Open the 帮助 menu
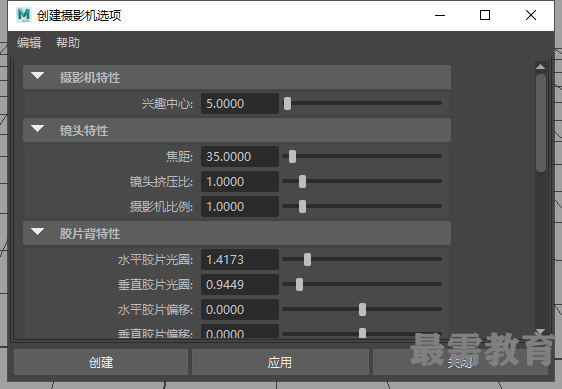Viewport: 562px width, 389px height. (x=68, y=43)
